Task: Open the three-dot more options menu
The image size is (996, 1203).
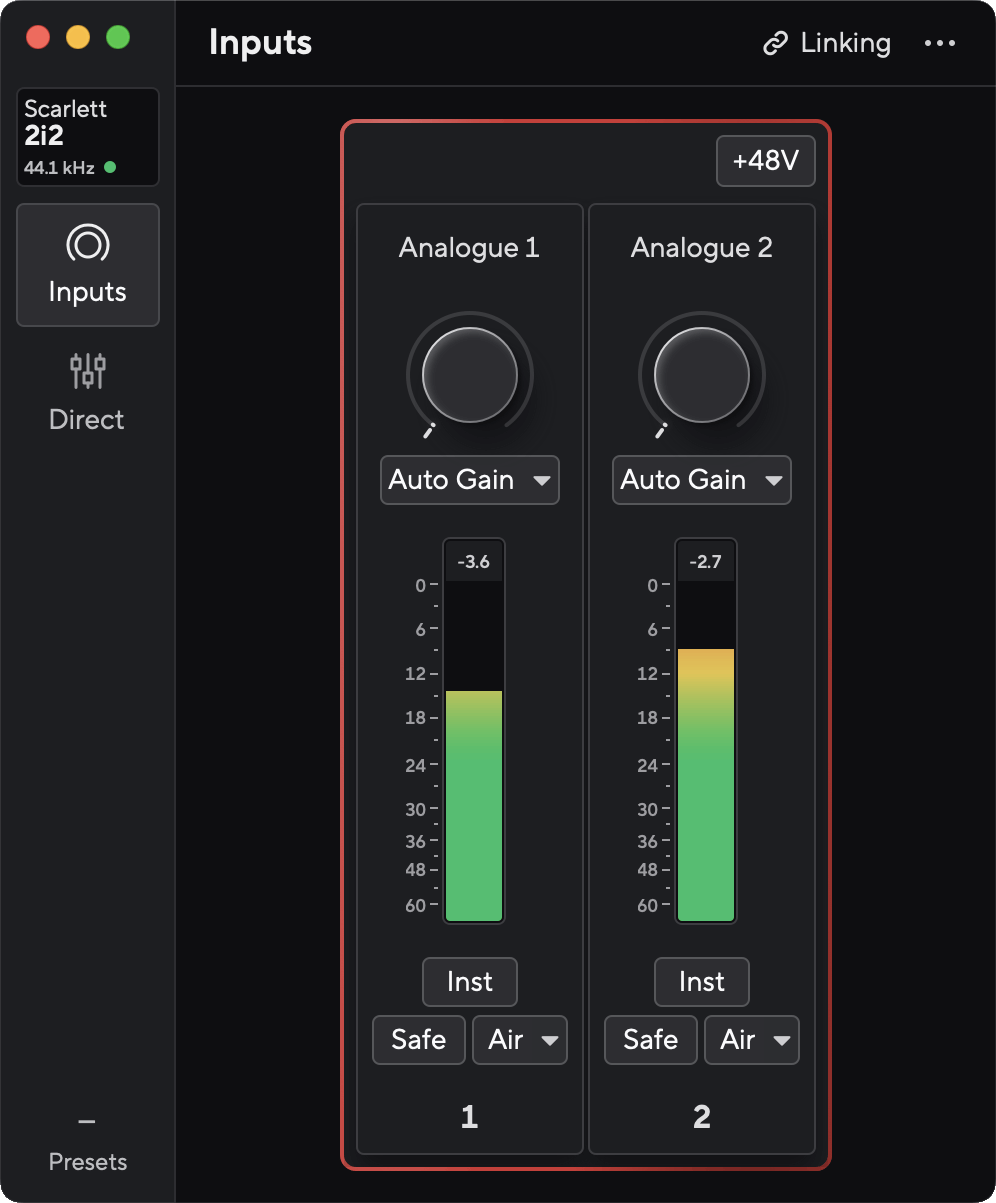Action: coord(940,44)
